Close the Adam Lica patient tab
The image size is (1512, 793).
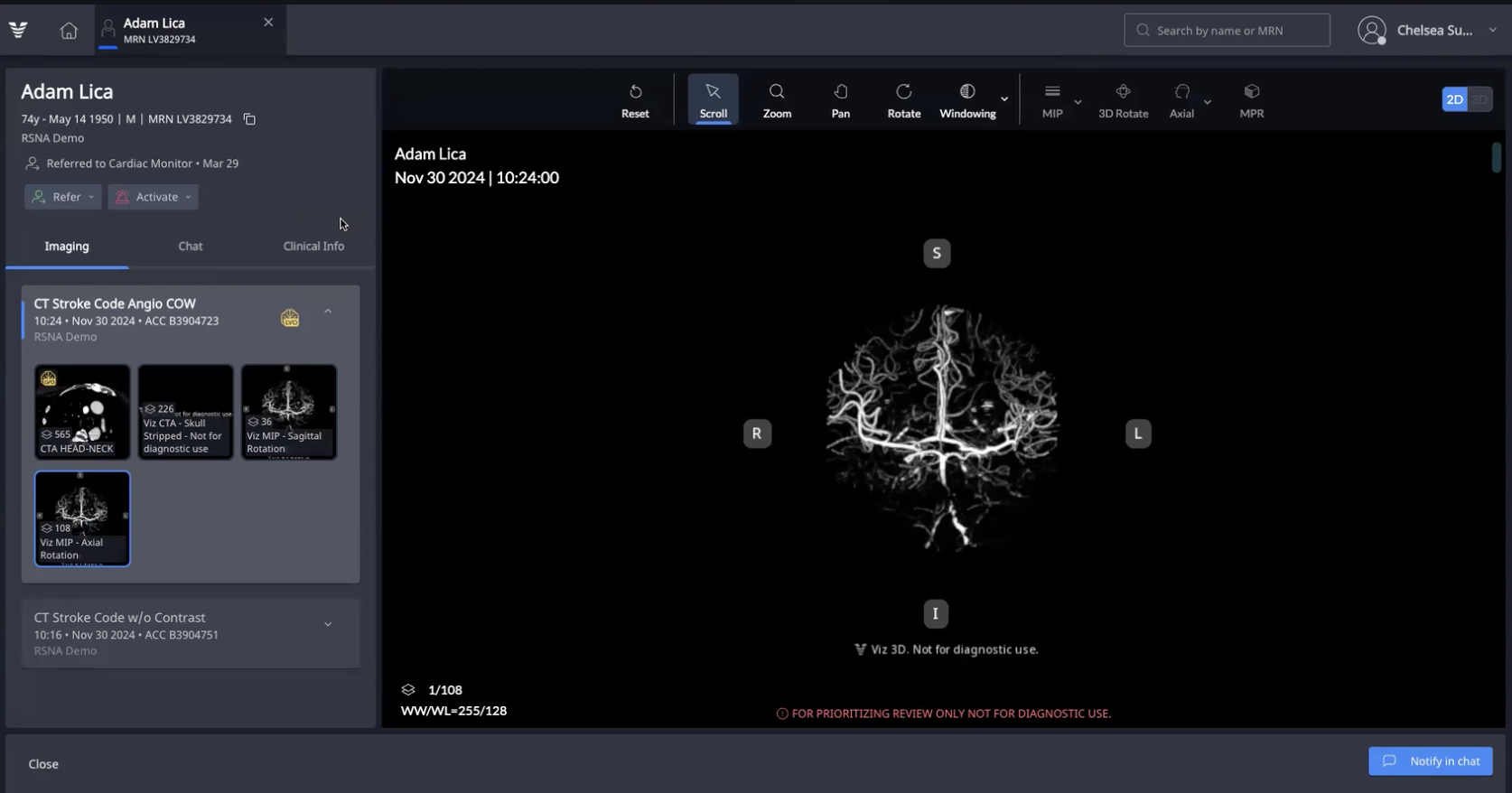[x=268, y=23]
